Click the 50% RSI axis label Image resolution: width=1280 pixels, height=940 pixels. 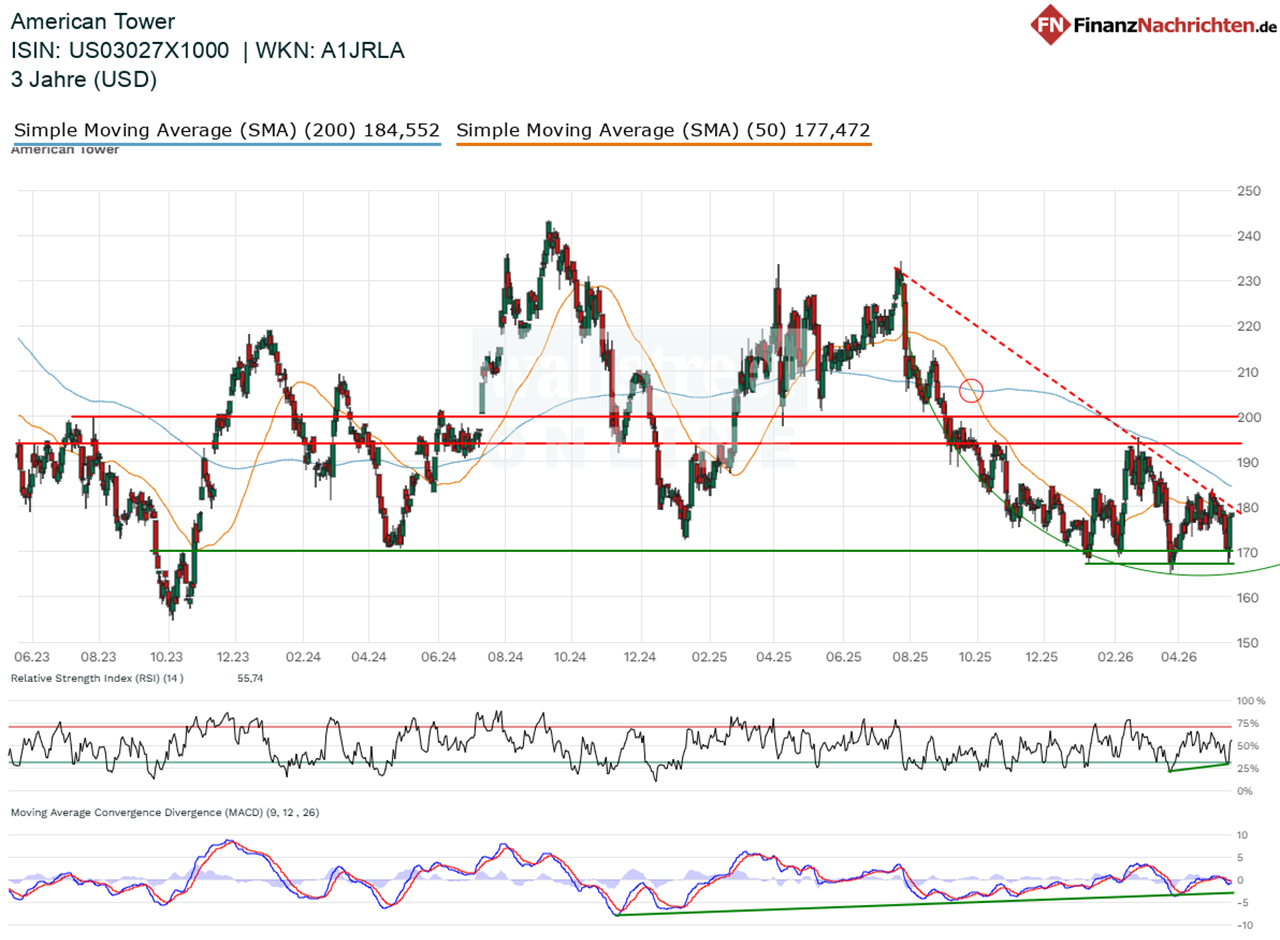pos(1248,746)
